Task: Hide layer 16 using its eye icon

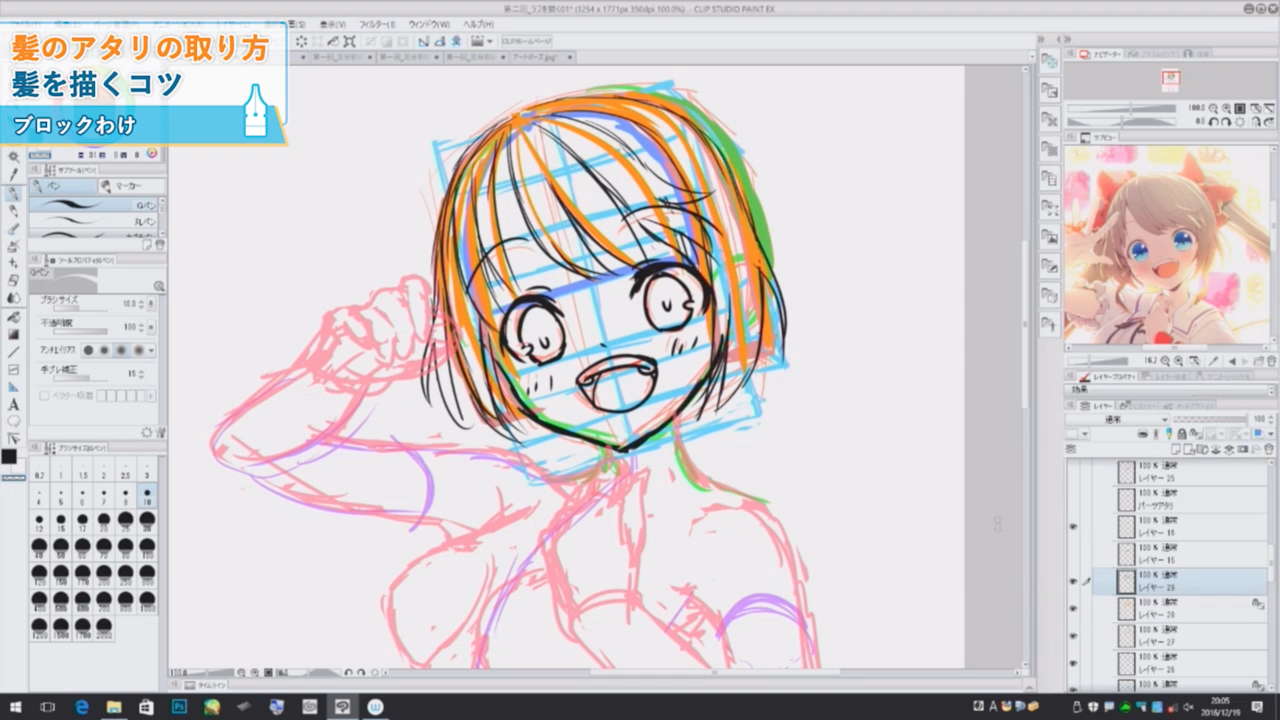Action: tap(1073, 526)
